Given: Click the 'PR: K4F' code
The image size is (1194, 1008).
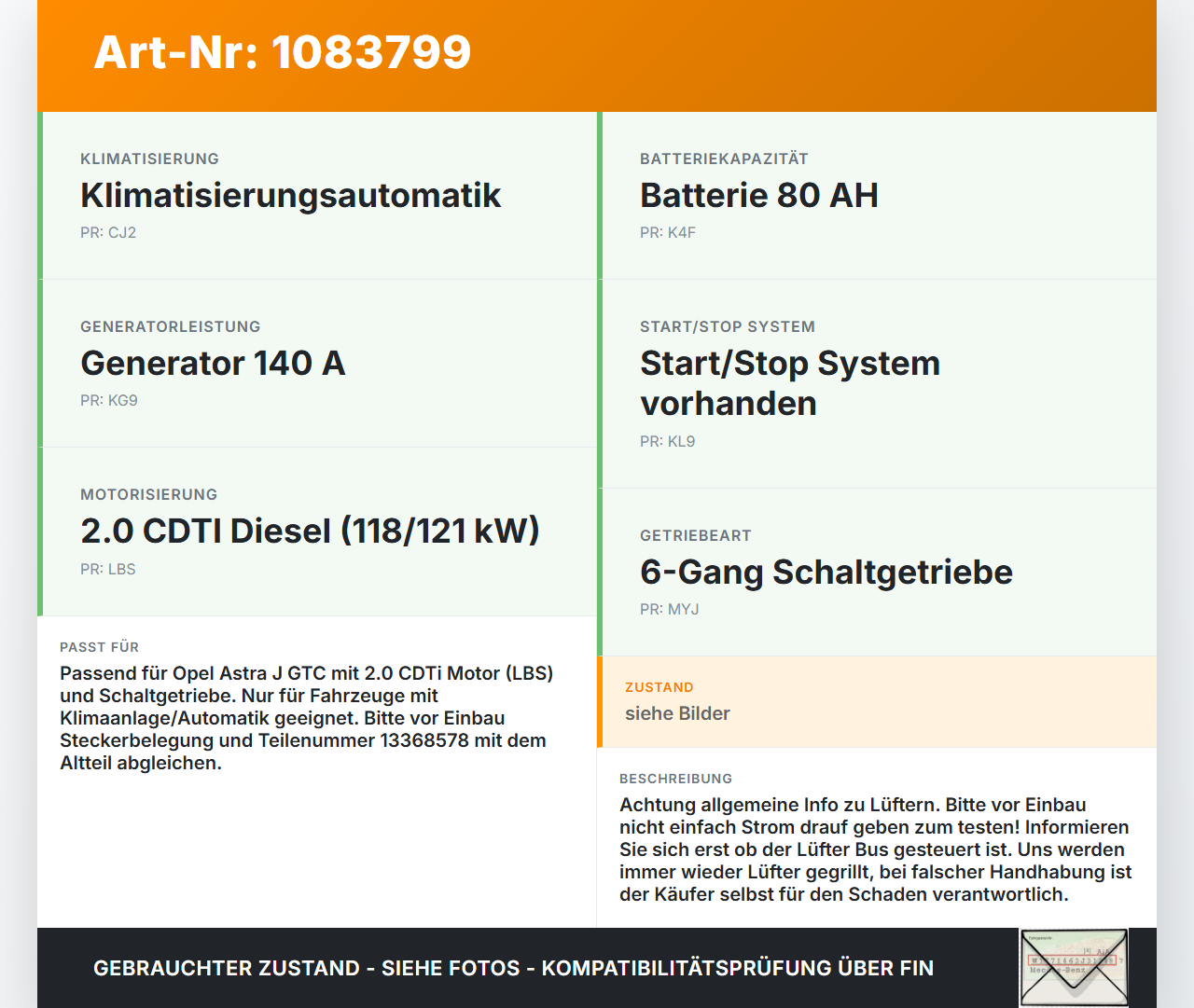Looking at the screenshot, I should 668,233.
